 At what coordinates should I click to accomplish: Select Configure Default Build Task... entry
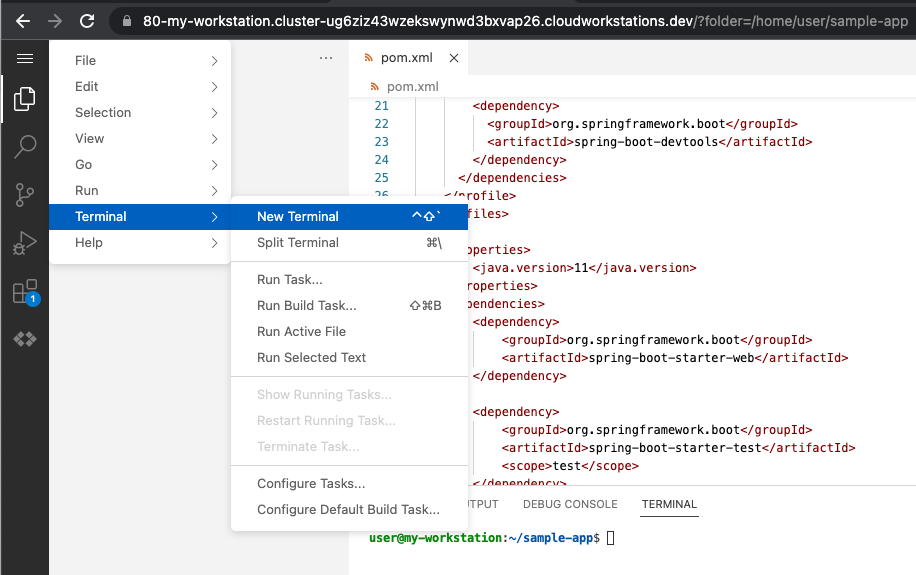(x=348, y=510)
